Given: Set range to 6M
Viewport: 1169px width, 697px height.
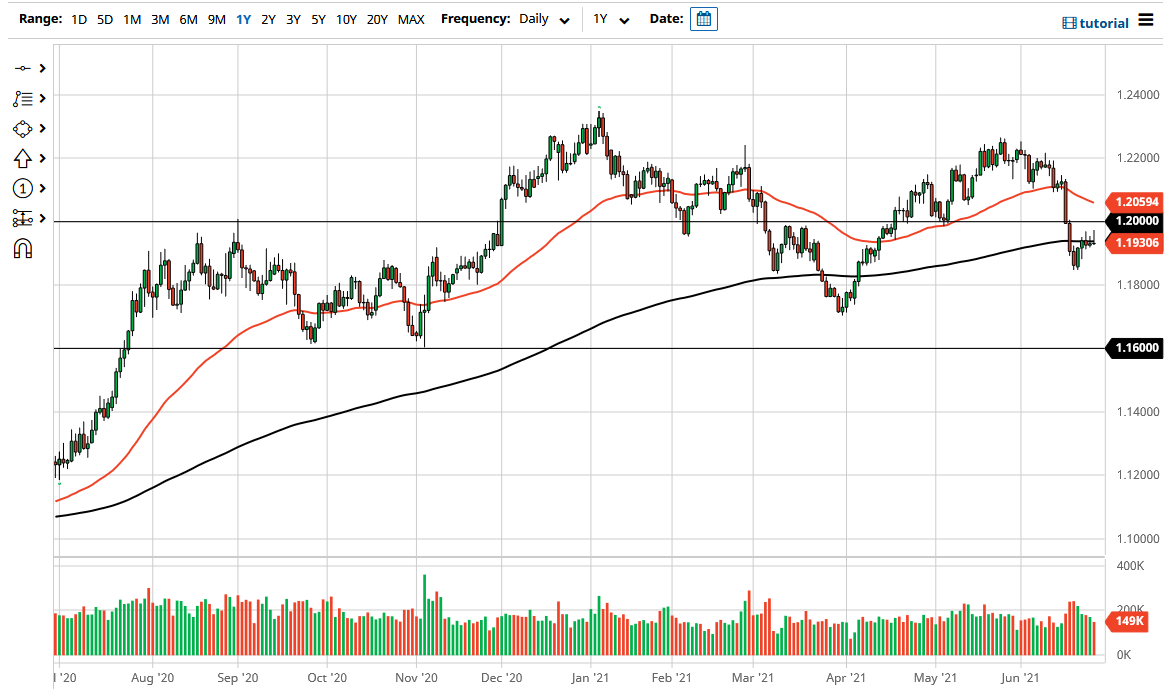Looking at the screenshot, I should pos(188,19).
